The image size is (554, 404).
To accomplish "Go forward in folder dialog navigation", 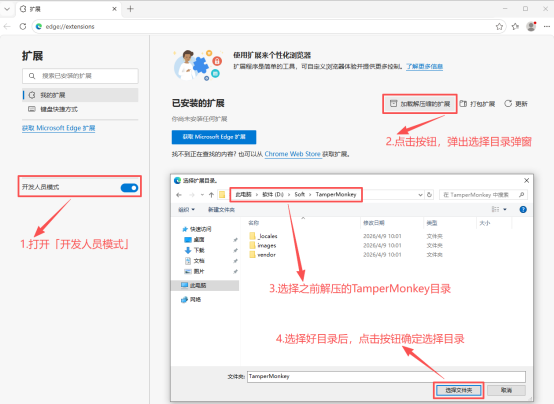I will pos(192,195).
